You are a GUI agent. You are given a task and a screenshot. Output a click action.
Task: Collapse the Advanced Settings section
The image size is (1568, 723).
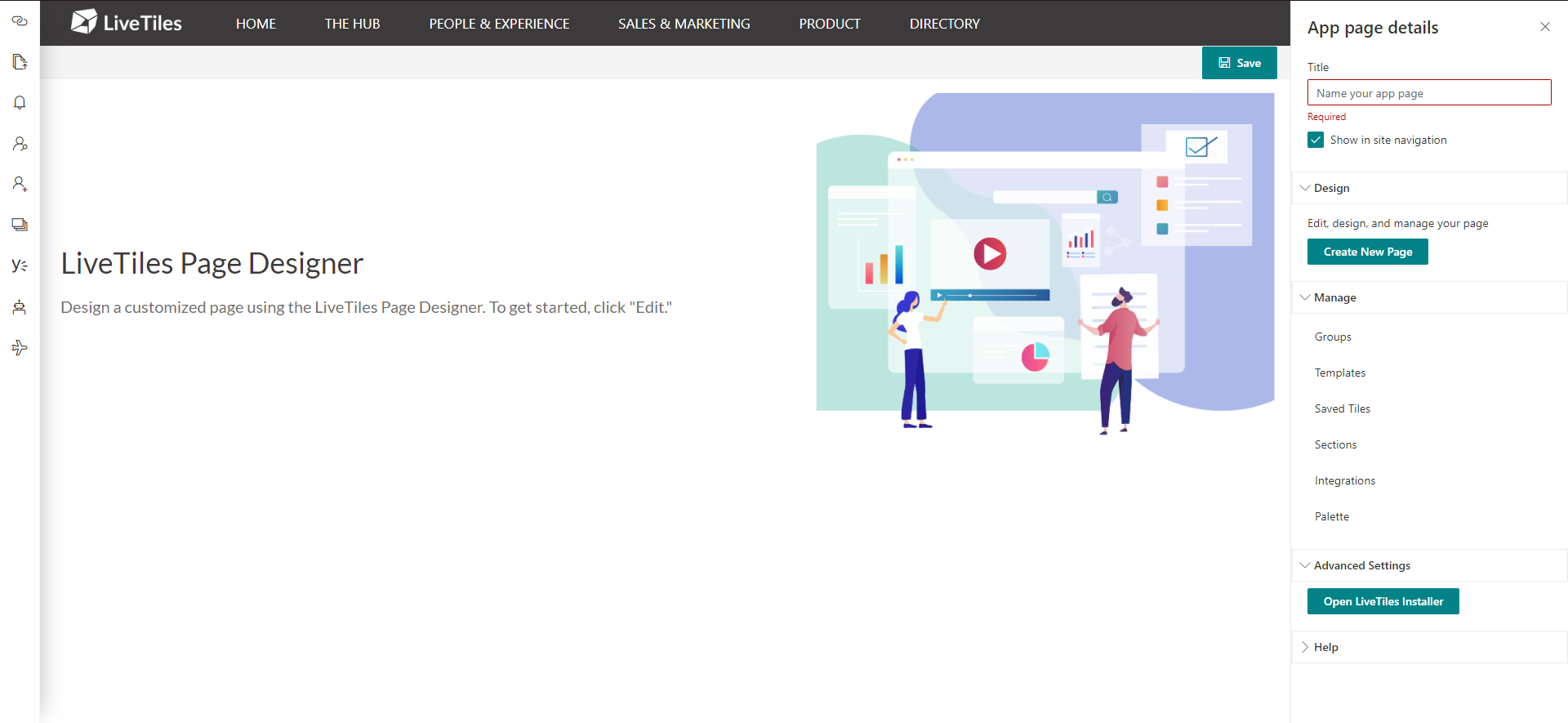[1429, 565]
